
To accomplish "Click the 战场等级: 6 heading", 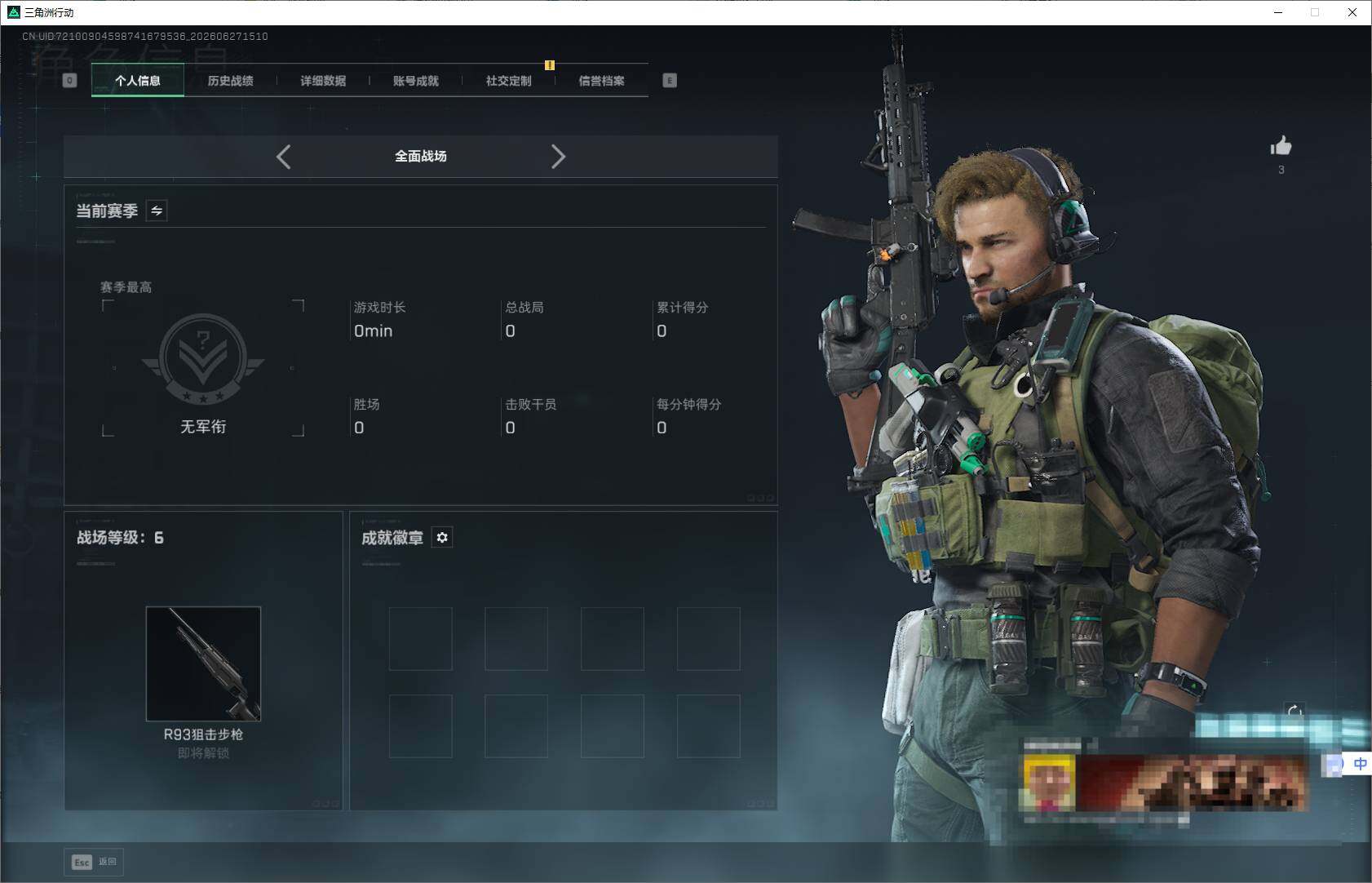I will point(120,537).
